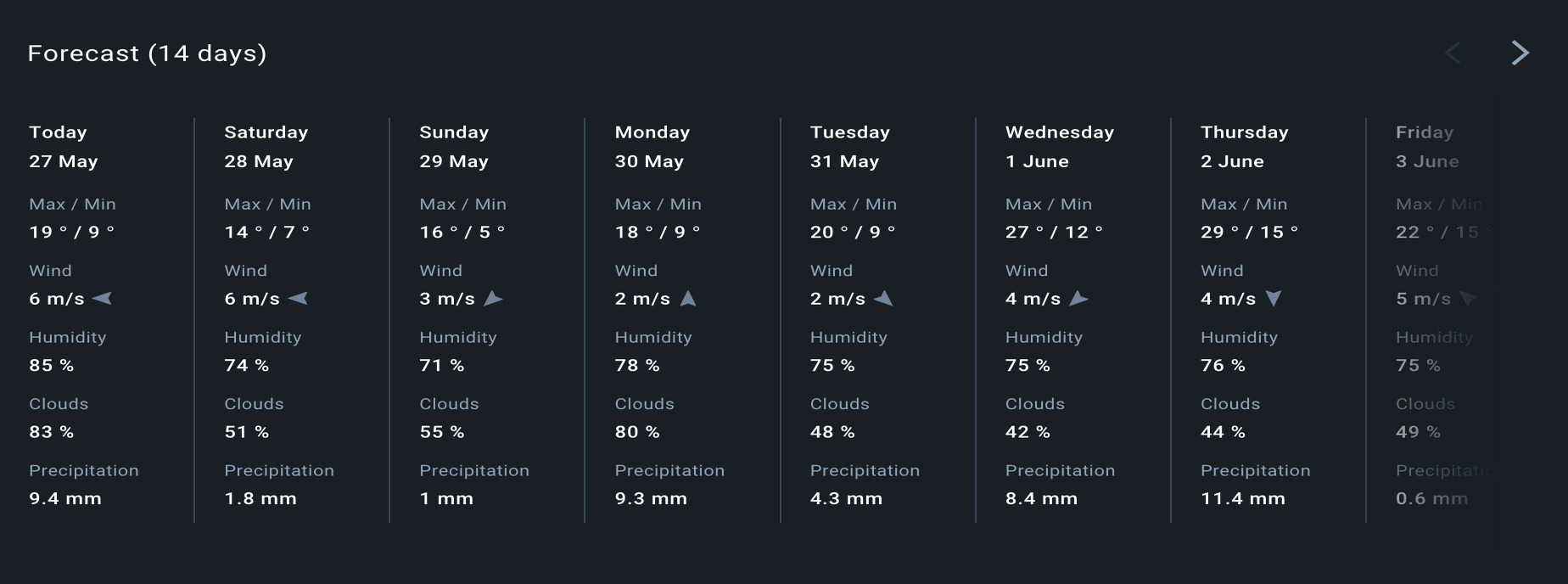Click Friday's wind direction arrow icon
This screenshot has width=1568, height=584.
pos(1469,299)
